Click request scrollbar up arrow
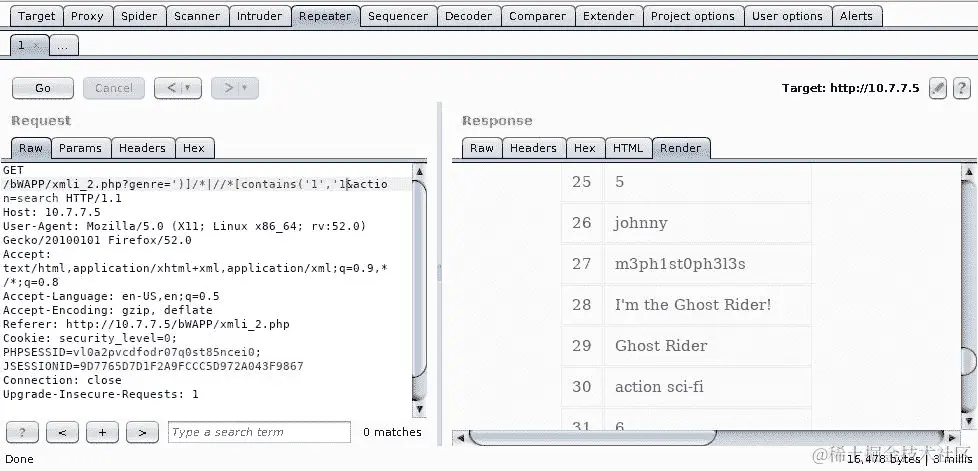This screenshot has height=471, width=978. point(420,172)
